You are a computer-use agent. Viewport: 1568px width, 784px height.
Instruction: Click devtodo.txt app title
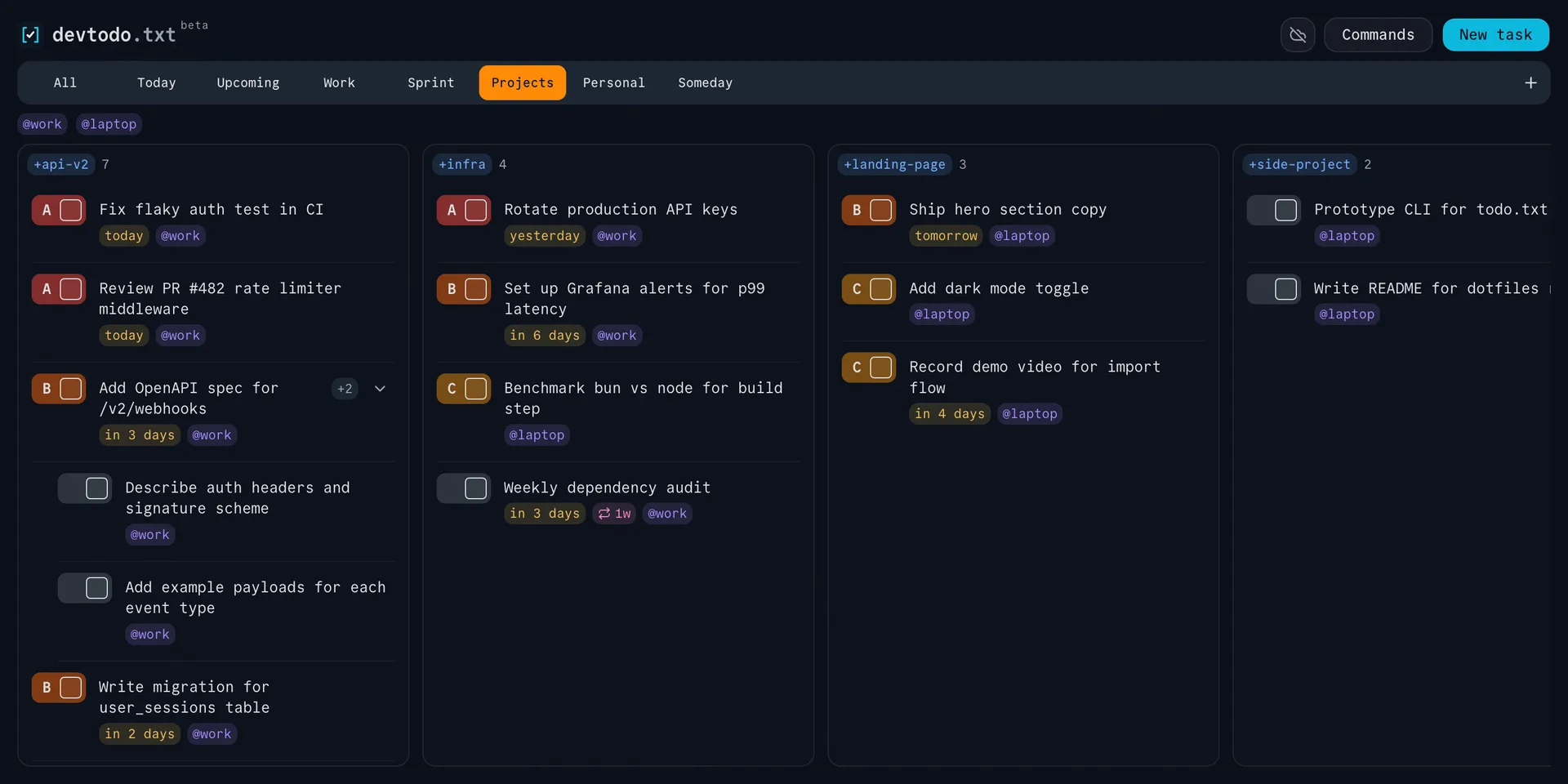point(114,34)
